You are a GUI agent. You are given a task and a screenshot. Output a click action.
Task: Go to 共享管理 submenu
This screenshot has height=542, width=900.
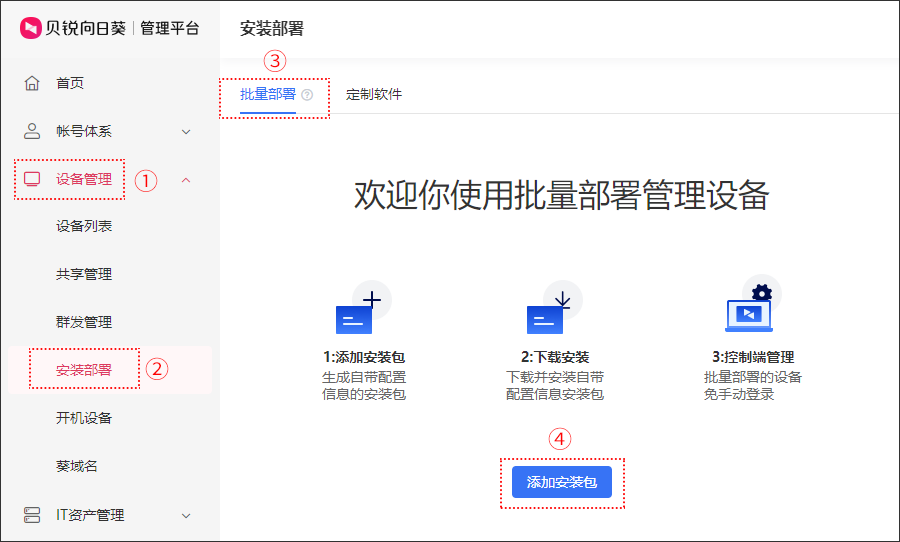point(84,274)
